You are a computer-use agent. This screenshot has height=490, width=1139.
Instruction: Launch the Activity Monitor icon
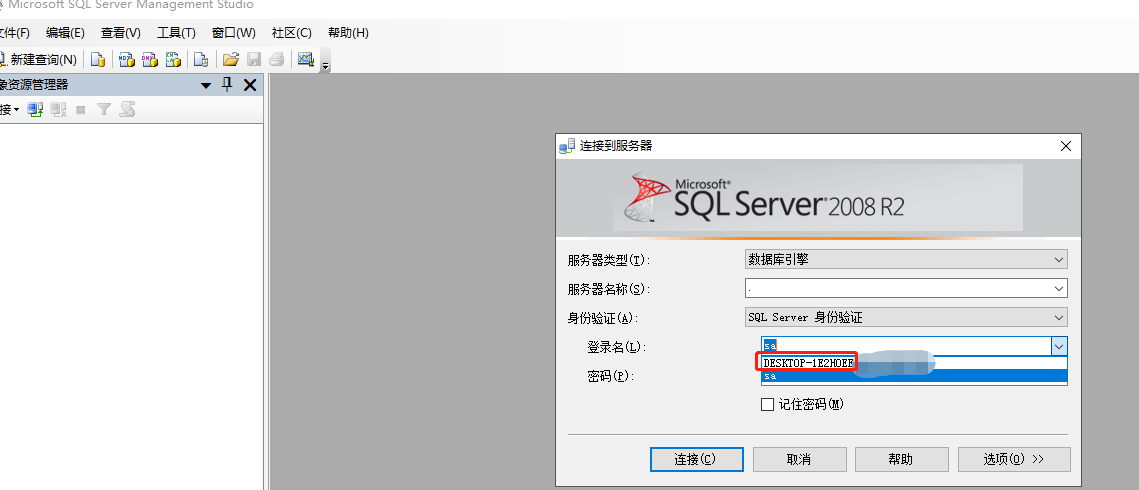(x=306, y=60)
